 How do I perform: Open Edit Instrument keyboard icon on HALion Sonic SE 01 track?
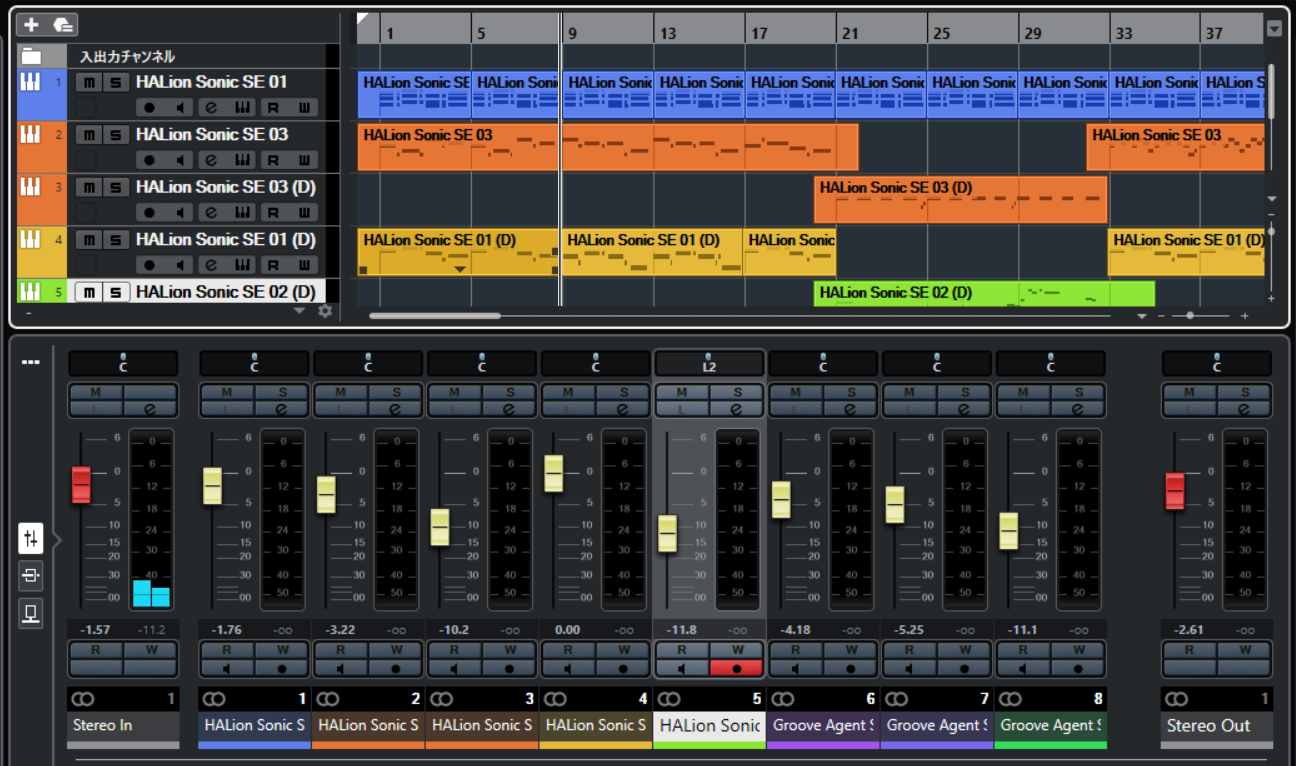click(241, 107)
